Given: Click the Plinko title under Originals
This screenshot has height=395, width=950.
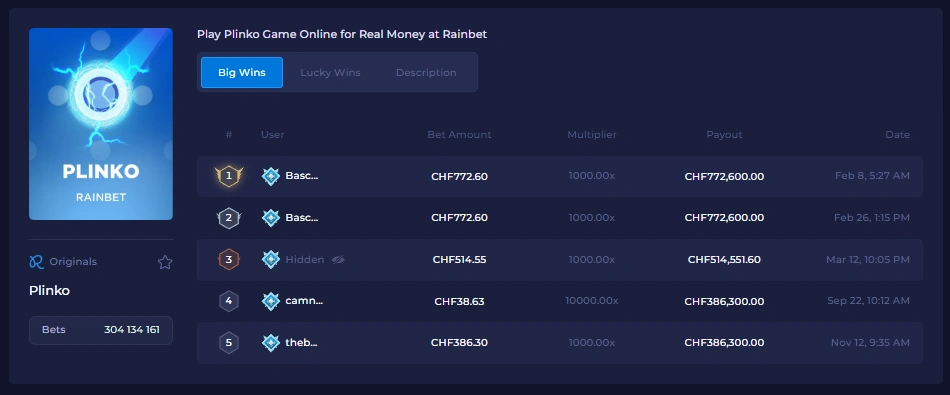Looking at the screenshot, I should (50, 291).
